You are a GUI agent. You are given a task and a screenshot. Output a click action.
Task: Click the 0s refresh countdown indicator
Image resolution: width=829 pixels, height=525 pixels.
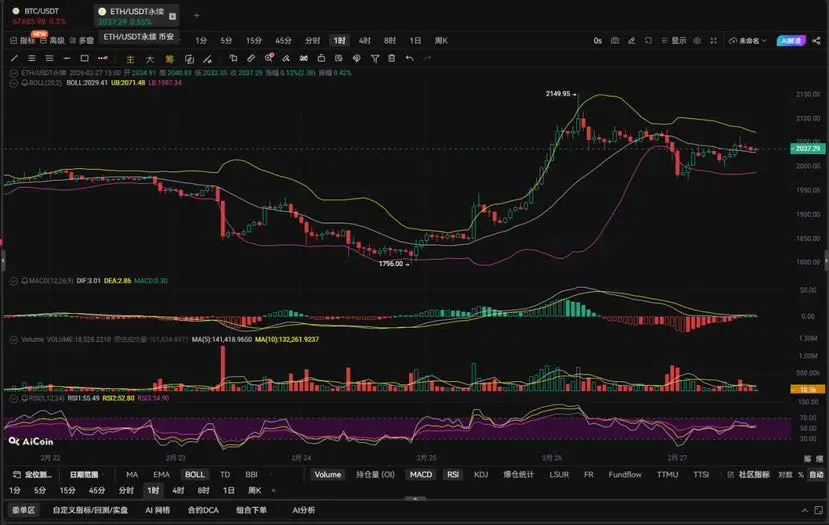[x=597, y=41]
